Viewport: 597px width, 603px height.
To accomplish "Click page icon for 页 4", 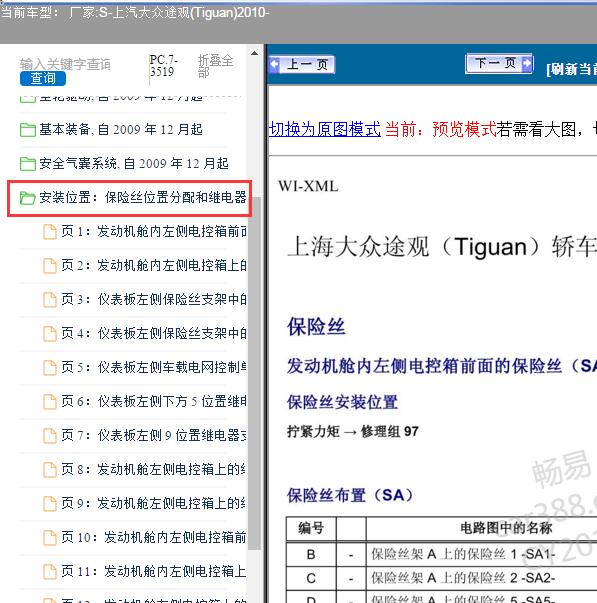I will coord(50,333).
